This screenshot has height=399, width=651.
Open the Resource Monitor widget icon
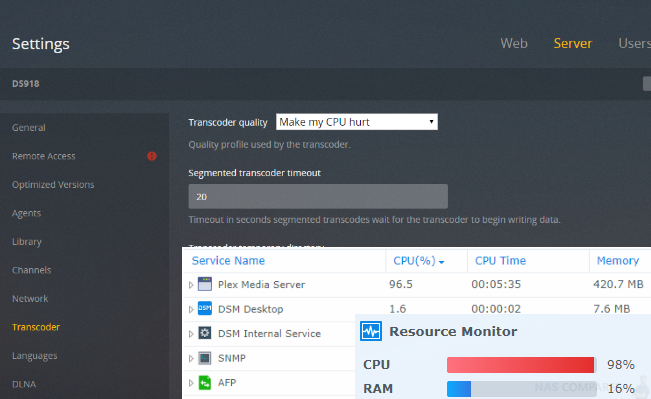pyautogui.click(x=371, y=331)
